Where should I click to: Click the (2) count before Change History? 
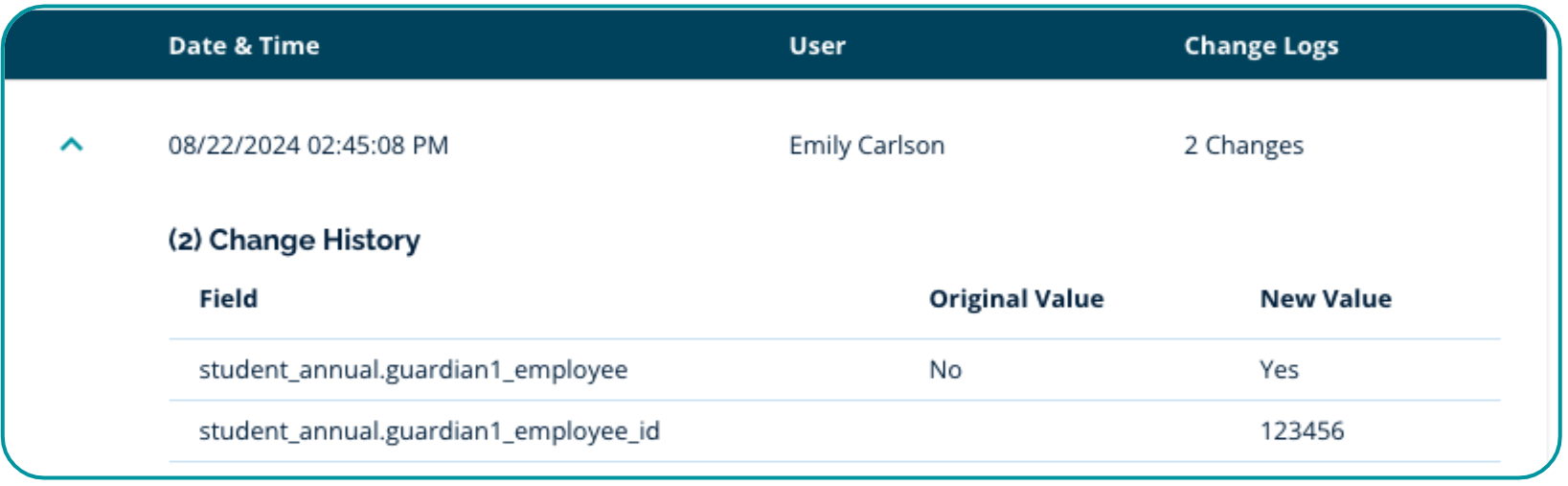click(x=185, y=240)
